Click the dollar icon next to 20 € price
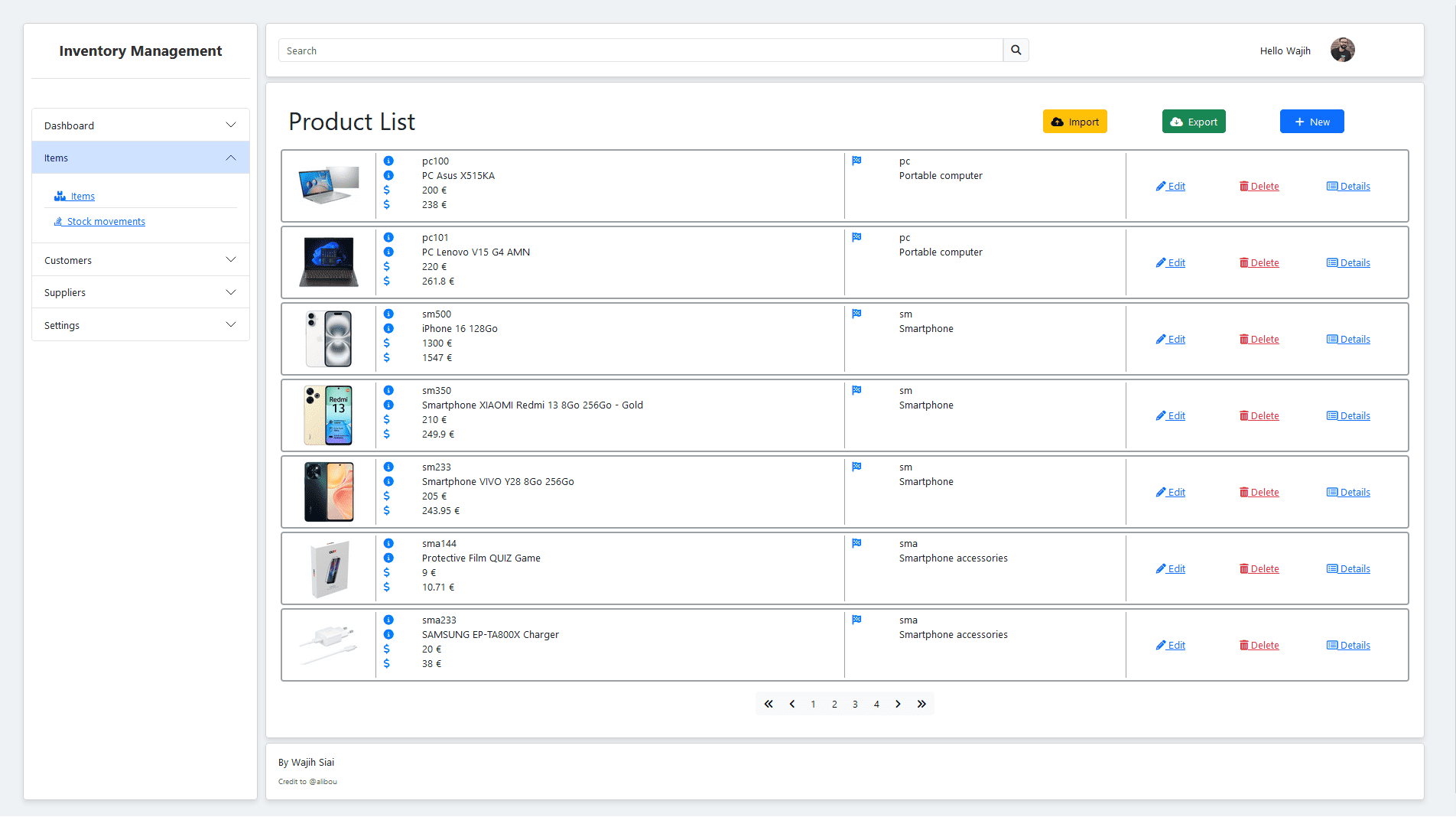The width and height of the screenshot is (1456, 817). (x=387, y=649)
